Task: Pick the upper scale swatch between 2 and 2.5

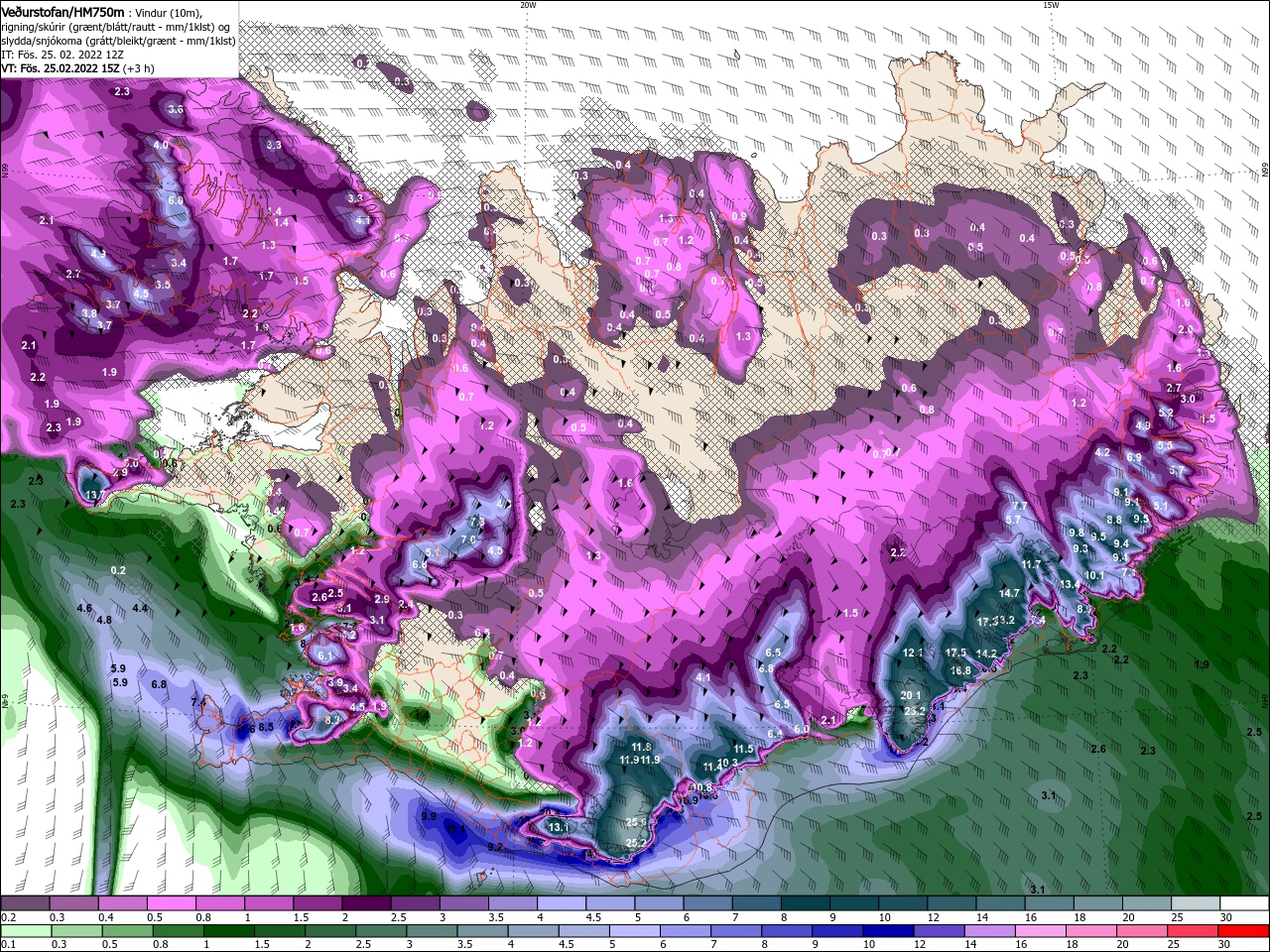Action: (x=366, y=903)
